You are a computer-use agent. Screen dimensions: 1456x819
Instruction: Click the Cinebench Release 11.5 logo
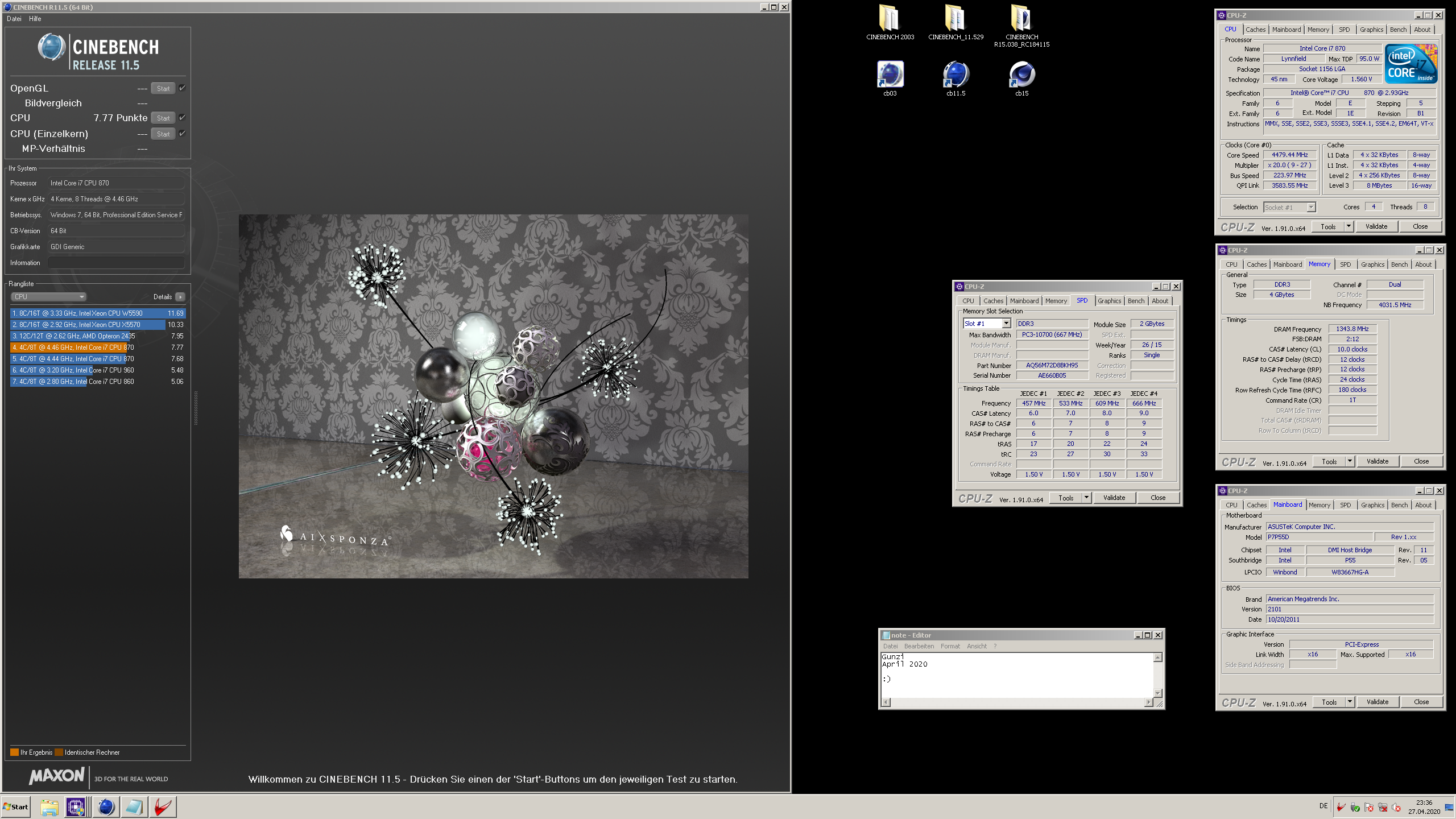point(98,52)
